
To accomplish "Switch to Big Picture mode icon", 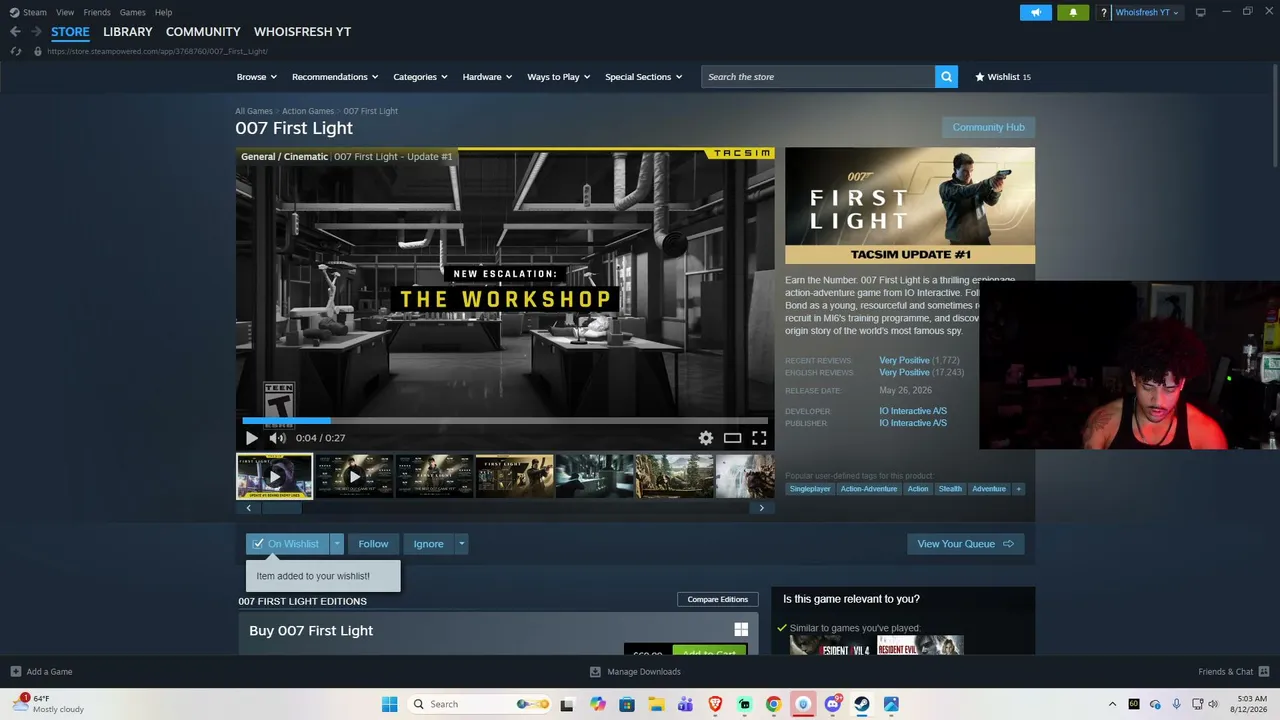I will pos(1200,12).
